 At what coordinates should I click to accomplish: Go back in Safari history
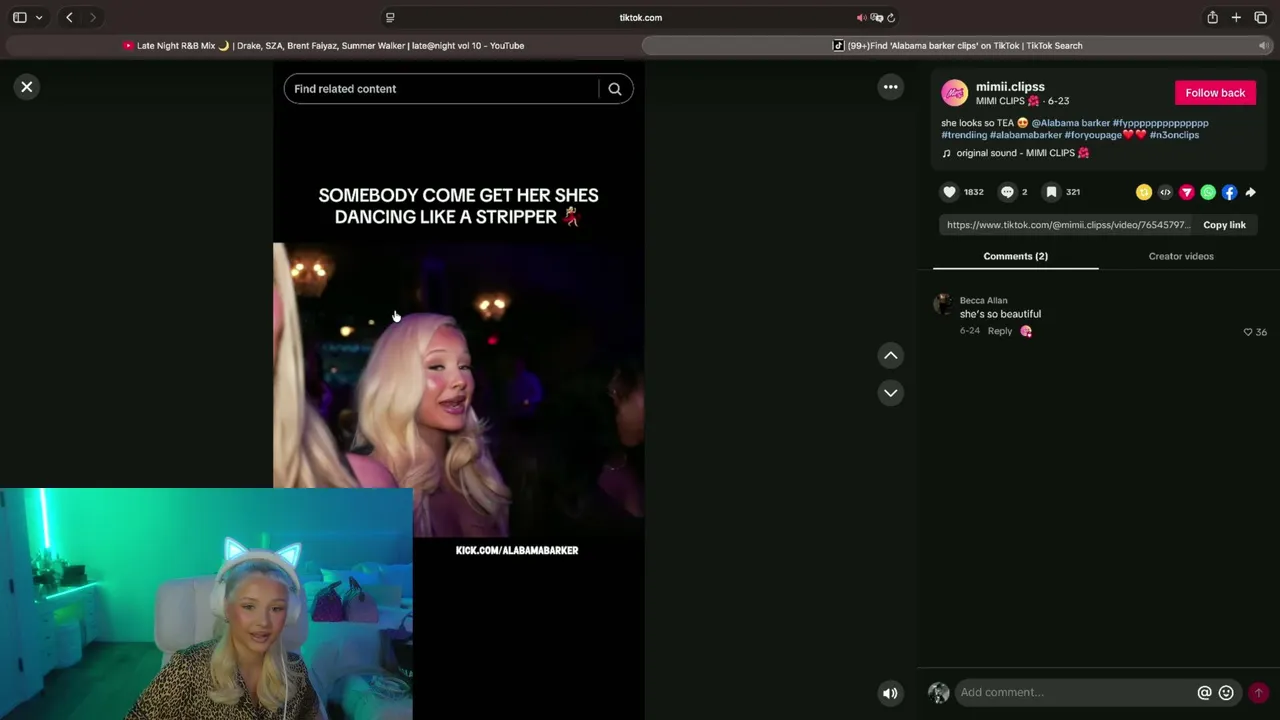(69, 17)
